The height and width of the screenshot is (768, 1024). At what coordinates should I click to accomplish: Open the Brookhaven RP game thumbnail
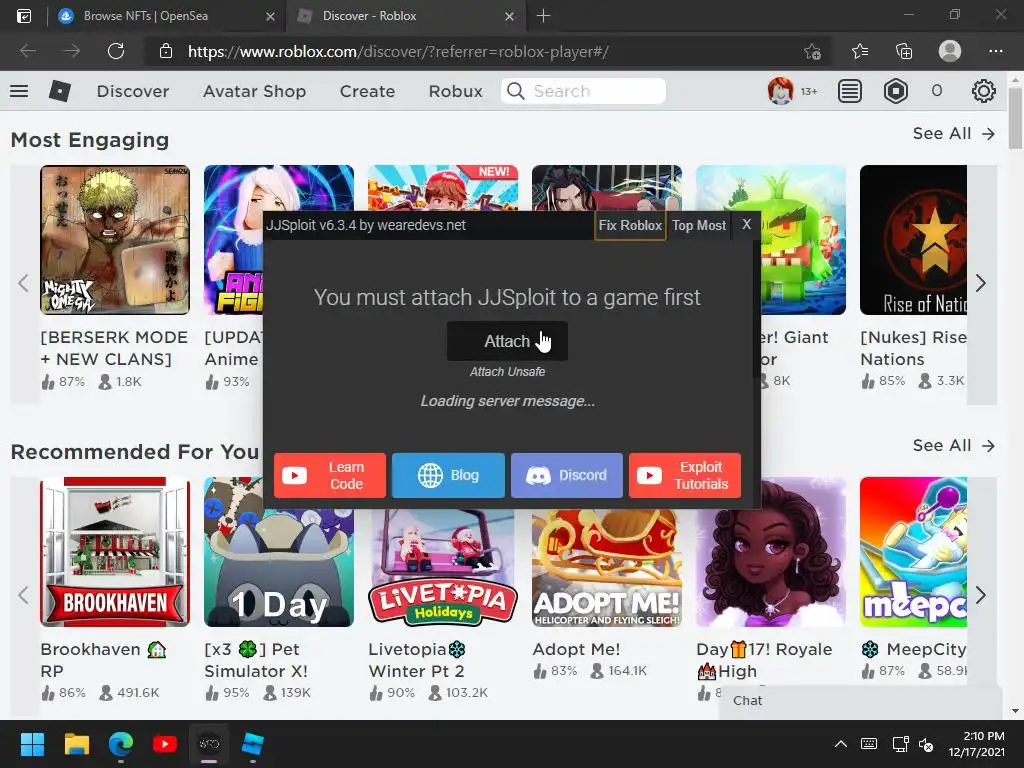point(115,552)
